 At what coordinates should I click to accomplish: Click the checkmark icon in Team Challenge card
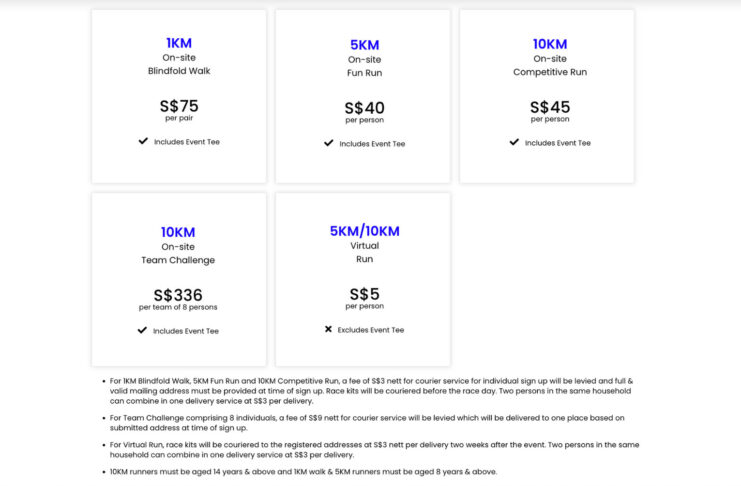pyautogui.click(x=142, y=330)
